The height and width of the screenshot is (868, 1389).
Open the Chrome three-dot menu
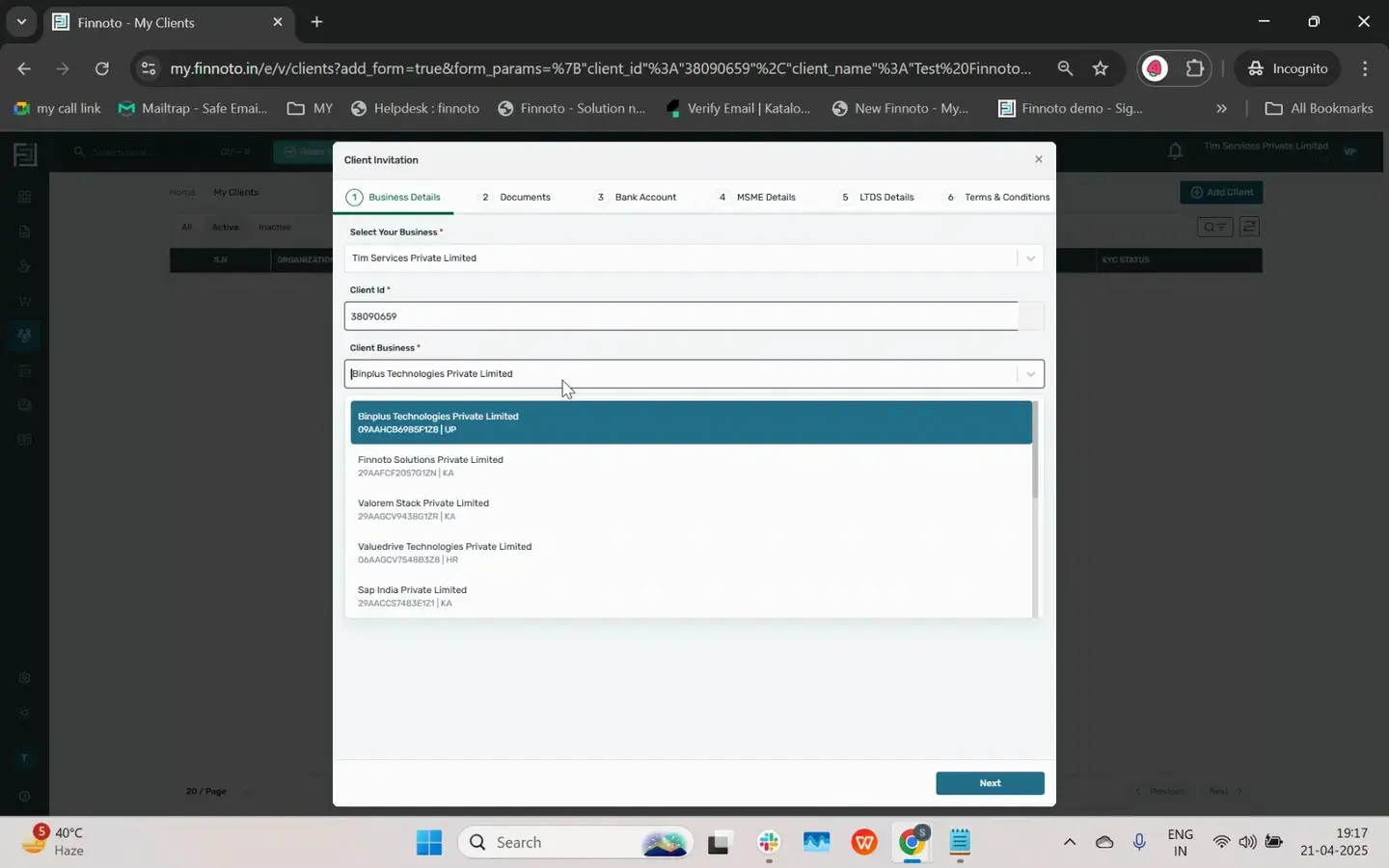point(1365,68)
